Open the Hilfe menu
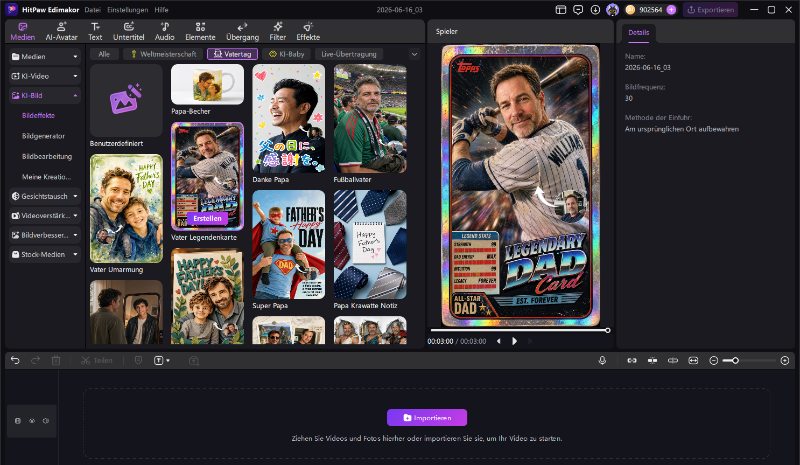Image resolution: width=800 pixels, height=465 pixels. (161, 10)
